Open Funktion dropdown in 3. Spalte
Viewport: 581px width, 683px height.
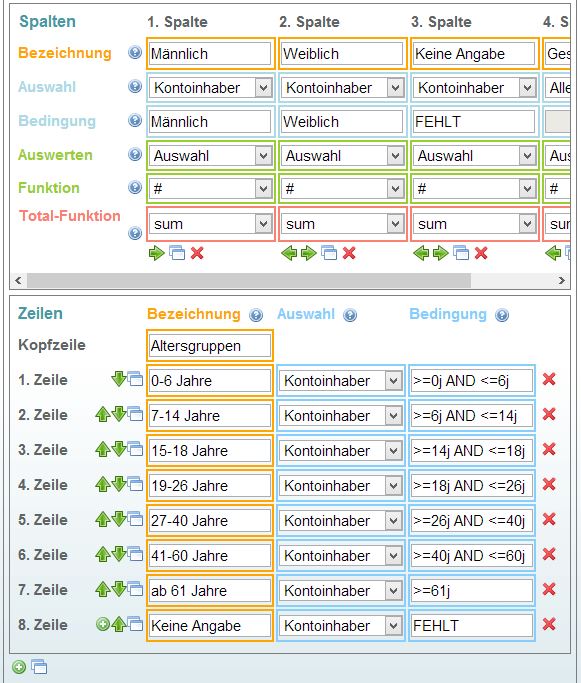tap(475, 189)
